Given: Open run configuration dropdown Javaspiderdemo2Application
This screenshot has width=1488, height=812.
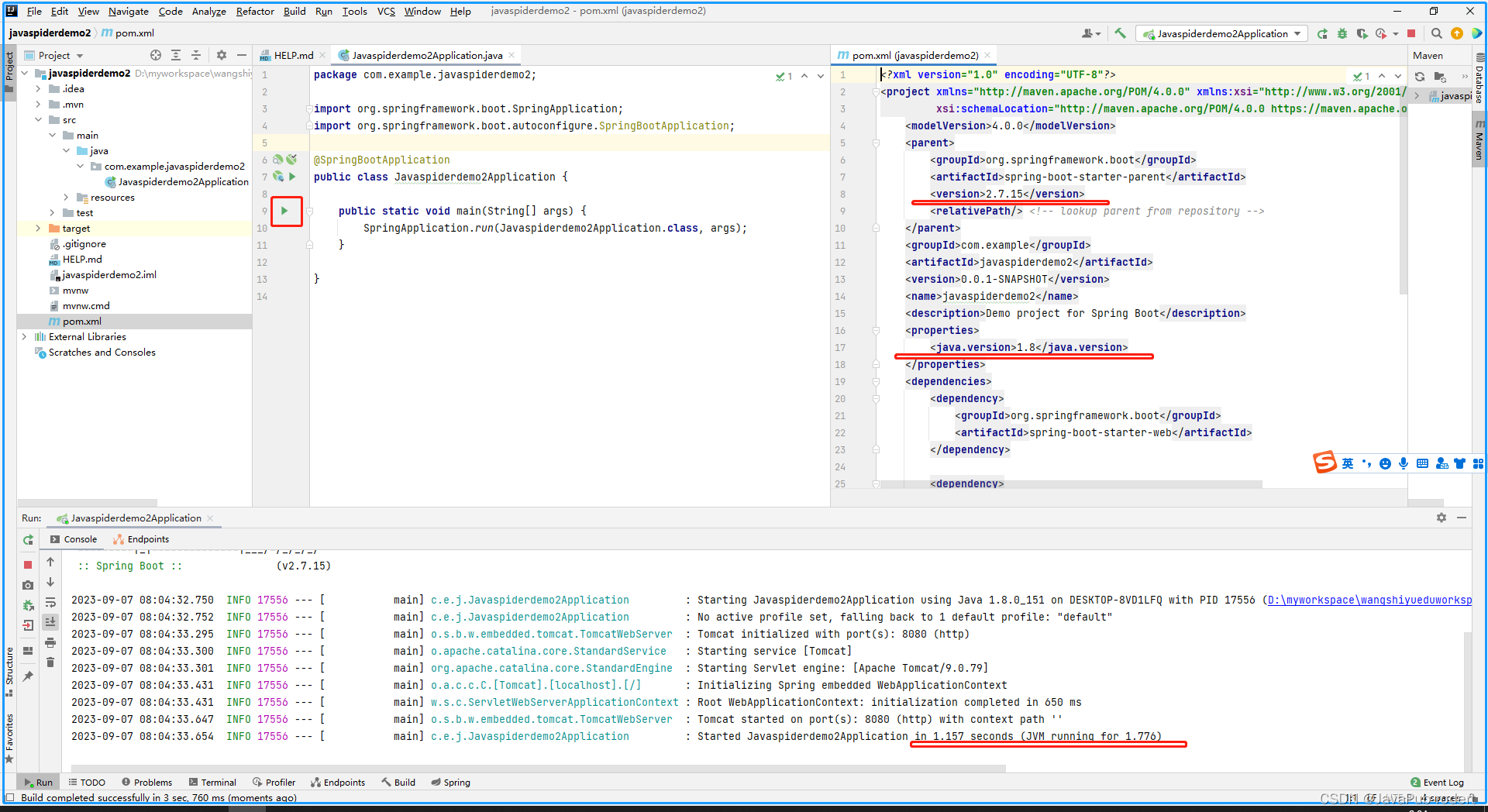Looking at the screenshot, I should coord(1221,33).
